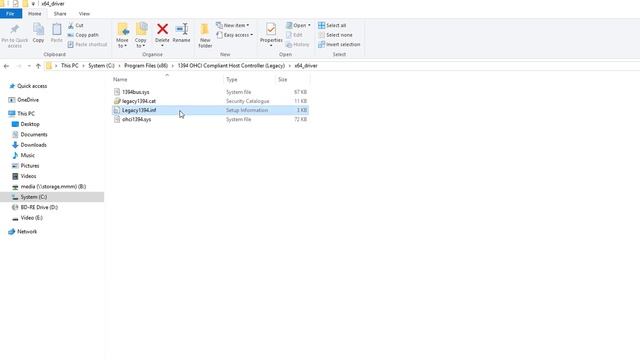Click 1394 OHCI Compliant Host Controller breadcrumb
This screenshot has height=360, width=640.
[231, 66]
